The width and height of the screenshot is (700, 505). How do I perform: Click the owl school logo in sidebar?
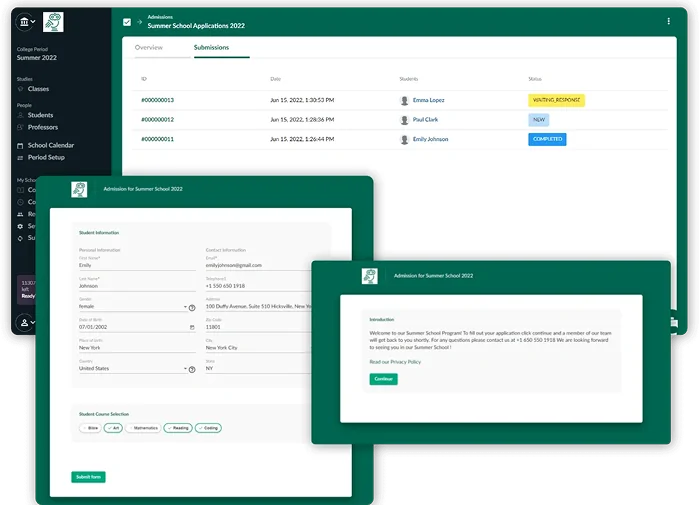(53, 22)
